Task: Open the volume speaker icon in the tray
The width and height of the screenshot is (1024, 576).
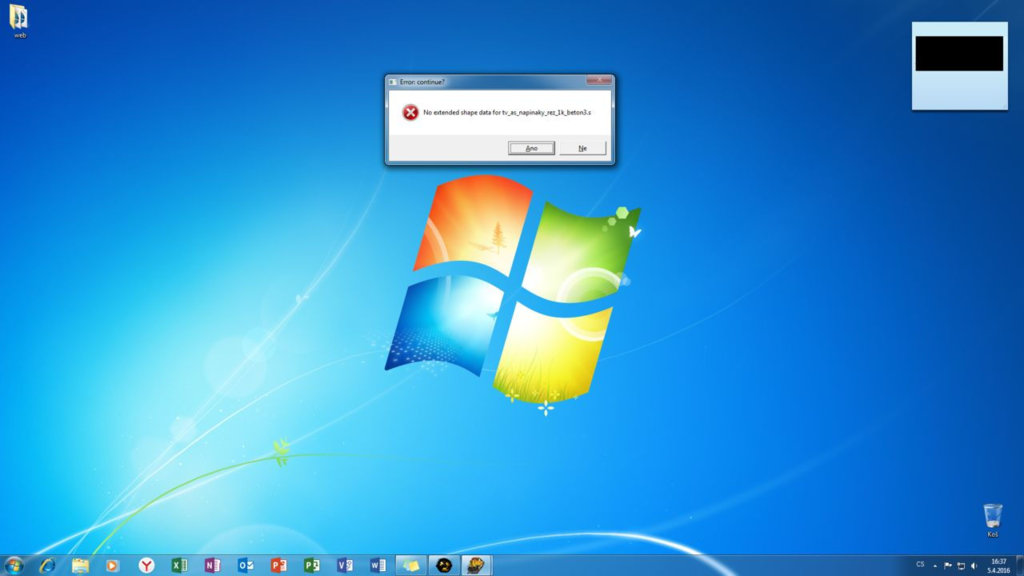Action: coord(974,566)
